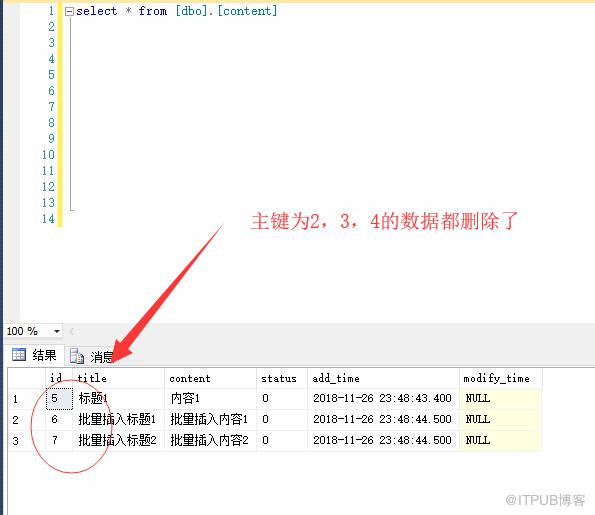Select the title column header

click(x=118, y=378)
